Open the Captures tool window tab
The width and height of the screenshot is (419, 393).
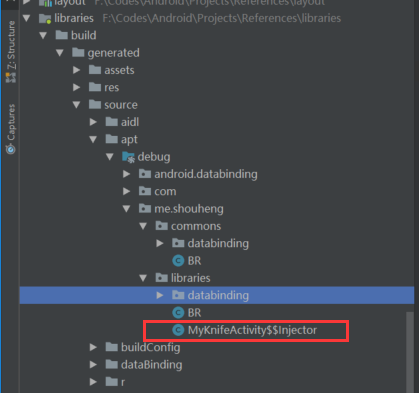(x=11, y=129)
